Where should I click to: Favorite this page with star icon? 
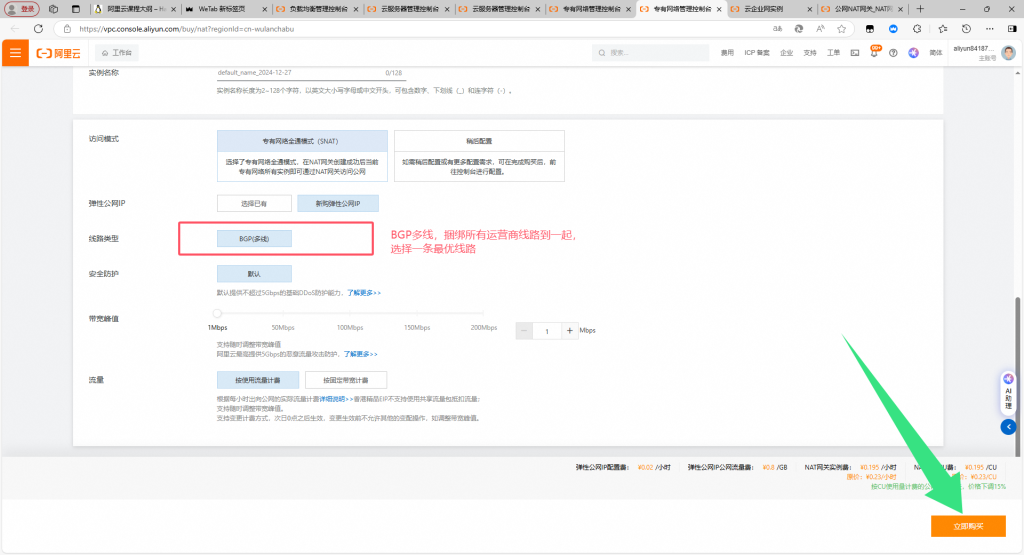point(841,29)
